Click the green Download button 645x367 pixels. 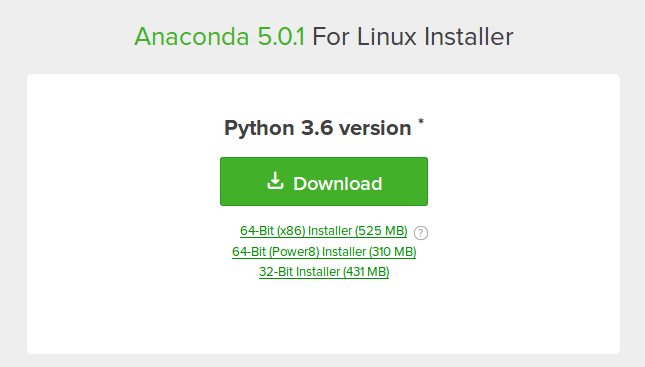[x=324, y=181]
